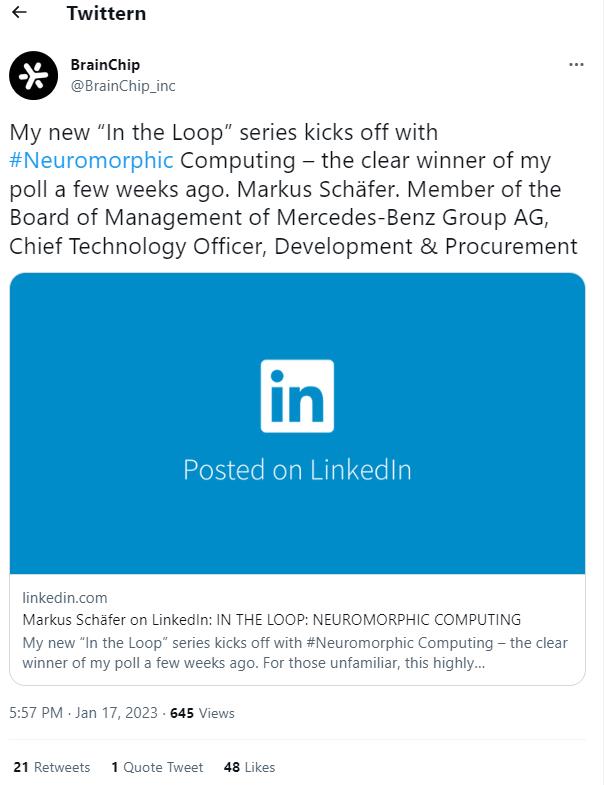Show the 21 Retweets list
The height and width of the screenshot is (785, 605).
point(52,767)
